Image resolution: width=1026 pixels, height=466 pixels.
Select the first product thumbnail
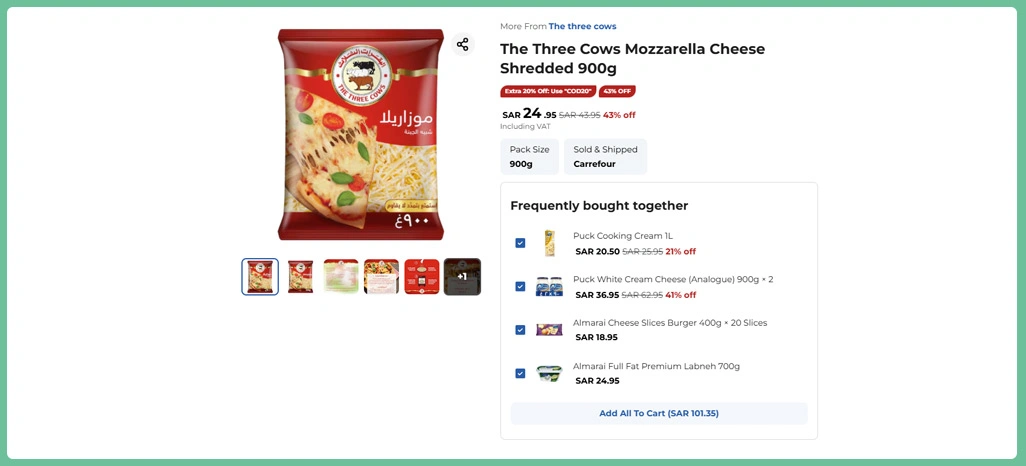[260, 277]
